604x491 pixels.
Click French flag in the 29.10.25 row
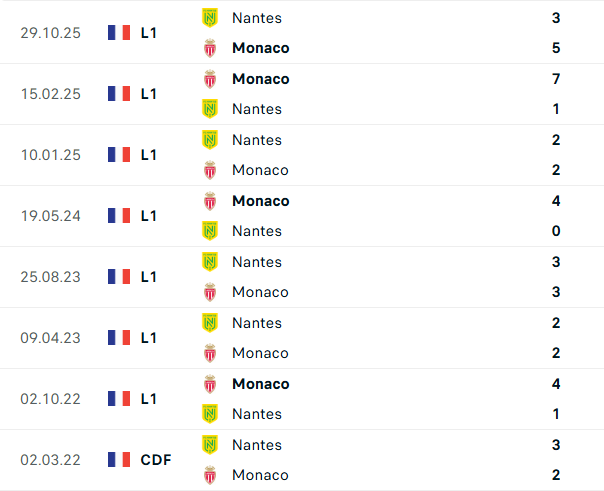[x=119, y=33]
